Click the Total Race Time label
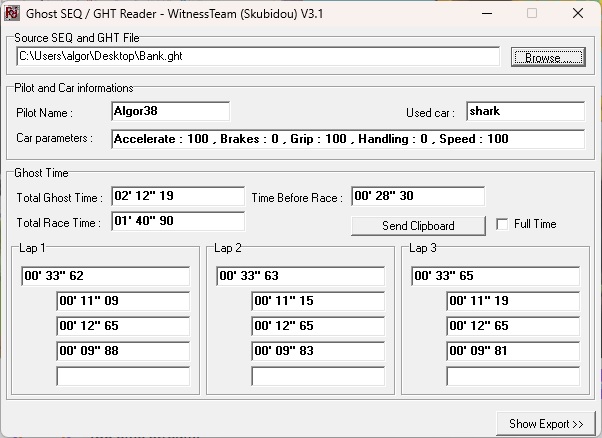602x438 pixels. click(x=58, y=223)
